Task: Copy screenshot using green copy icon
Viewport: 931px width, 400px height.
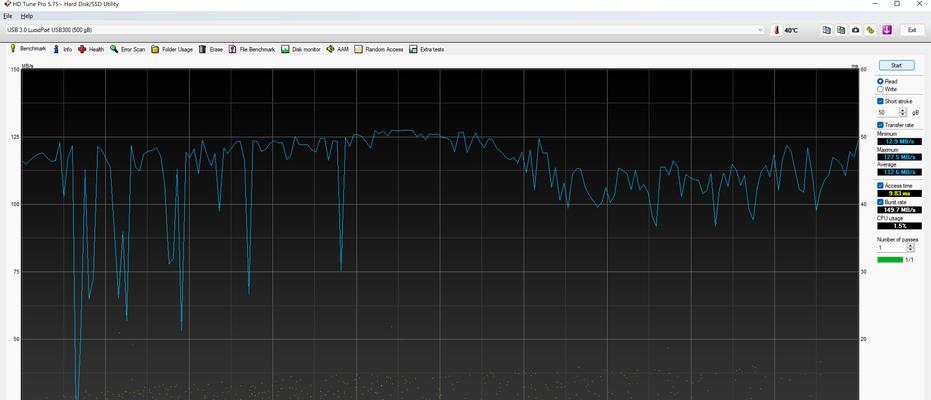Action: 841,30
